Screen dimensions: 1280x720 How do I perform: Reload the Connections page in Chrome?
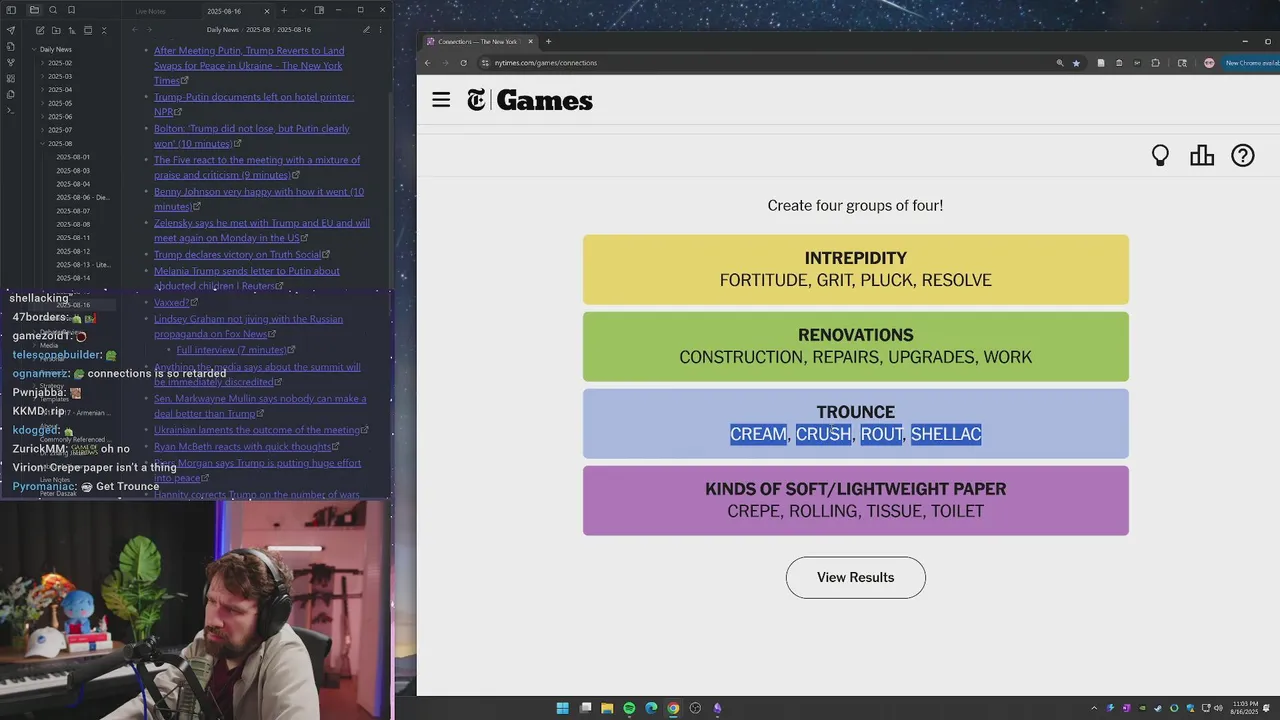pyautogui.click(x=463, y=63)
